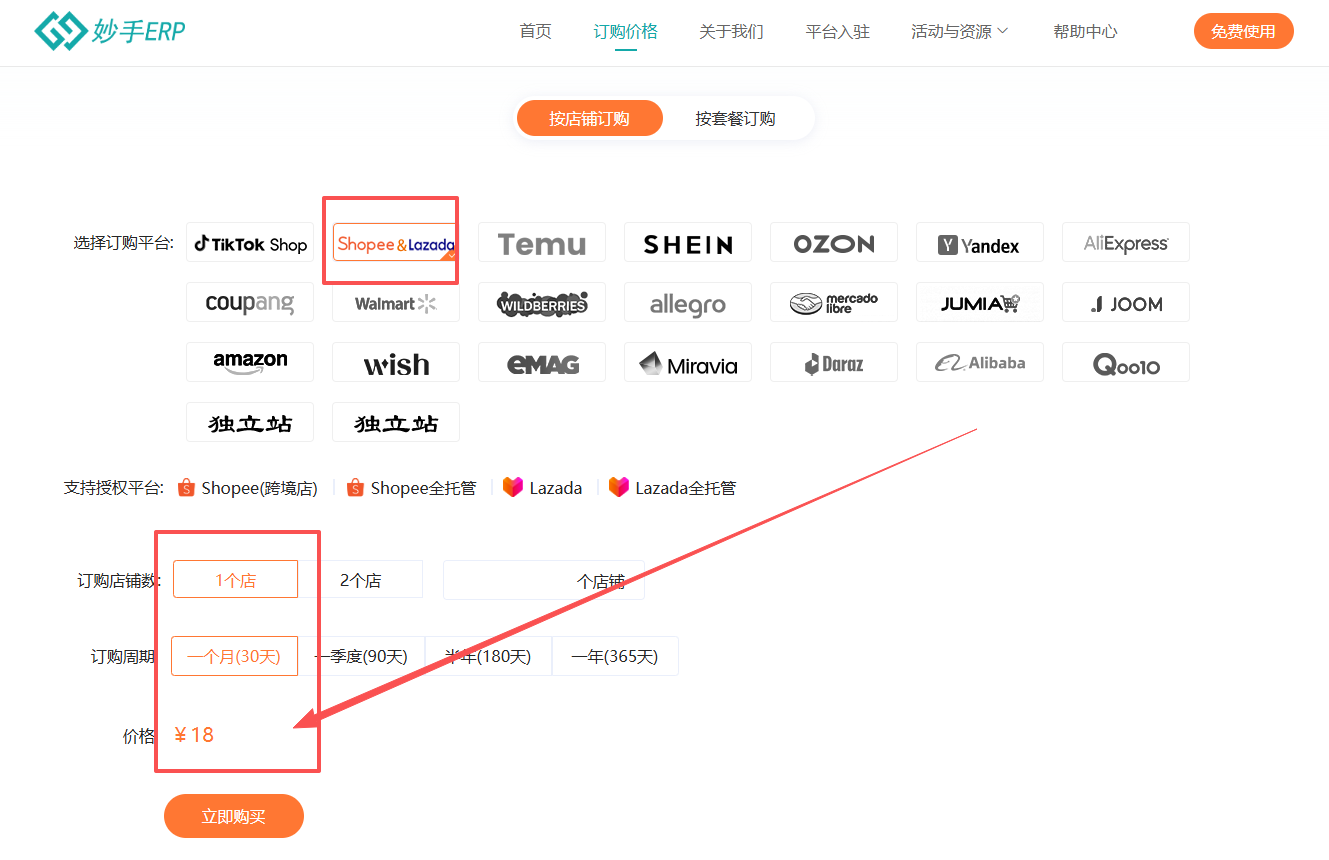1329x860 pixels.
Task: Choose the Temu platform logo
Action: (x=541, y=242)
